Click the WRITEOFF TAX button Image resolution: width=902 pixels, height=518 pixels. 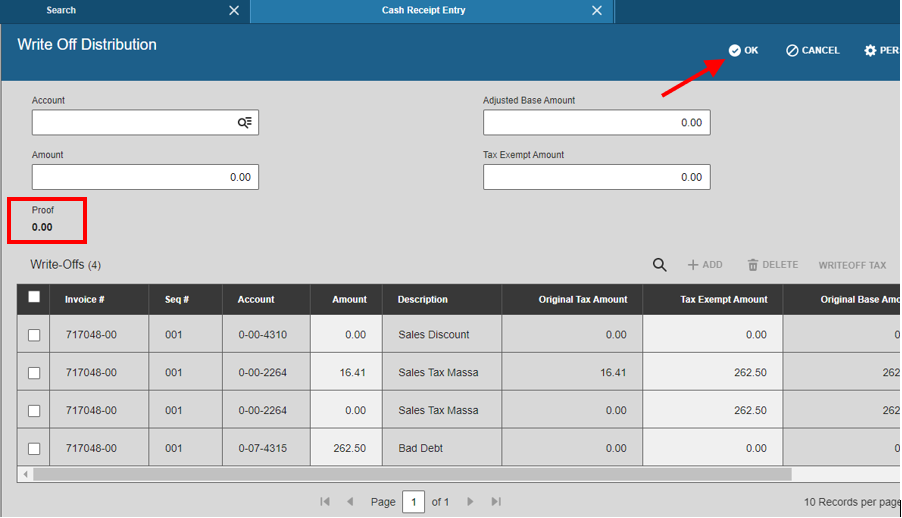tap(852, 265)
